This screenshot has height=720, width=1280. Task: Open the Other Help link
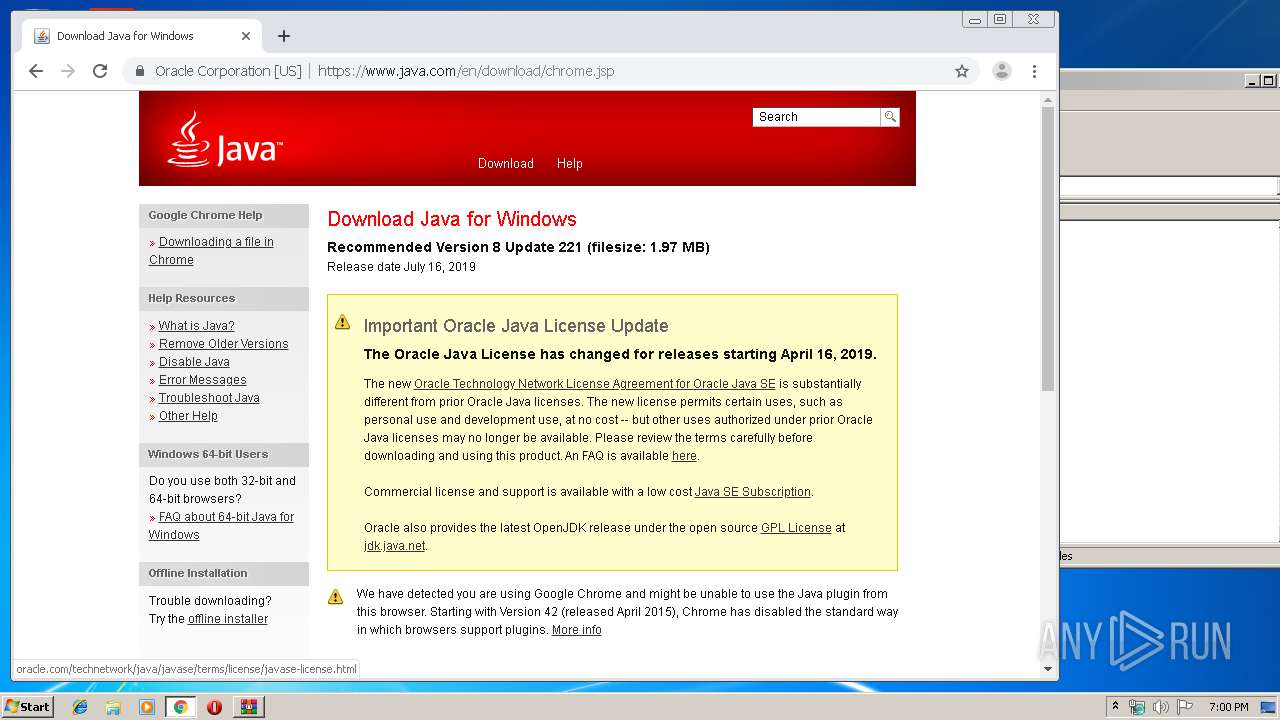[x=188, y=416]
